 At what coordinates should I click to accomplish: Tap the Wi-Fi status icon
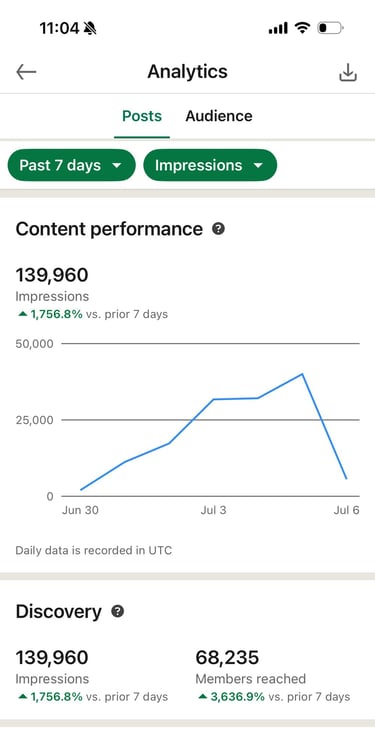[x=302, y=28]
